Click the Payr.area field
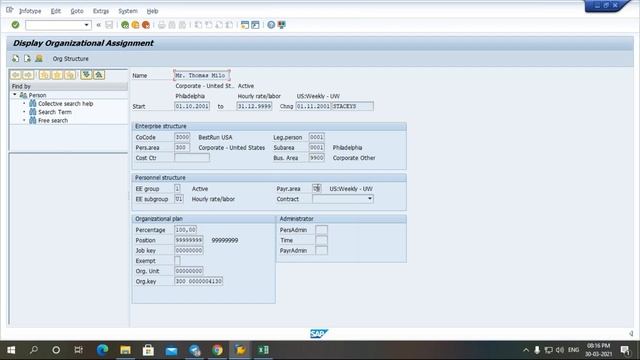 [x=316, y=189]
